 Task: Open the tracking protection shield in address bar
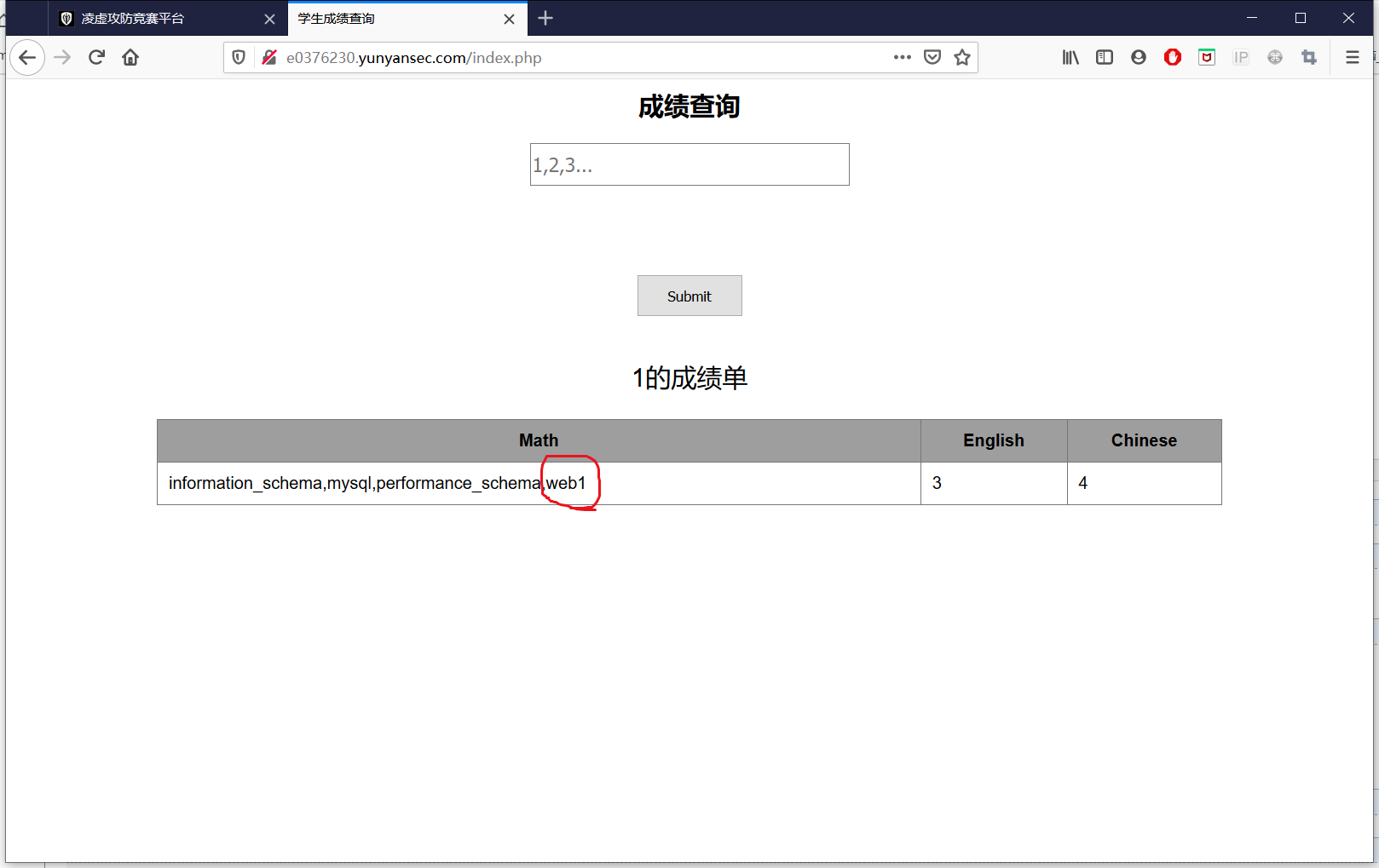239,57
